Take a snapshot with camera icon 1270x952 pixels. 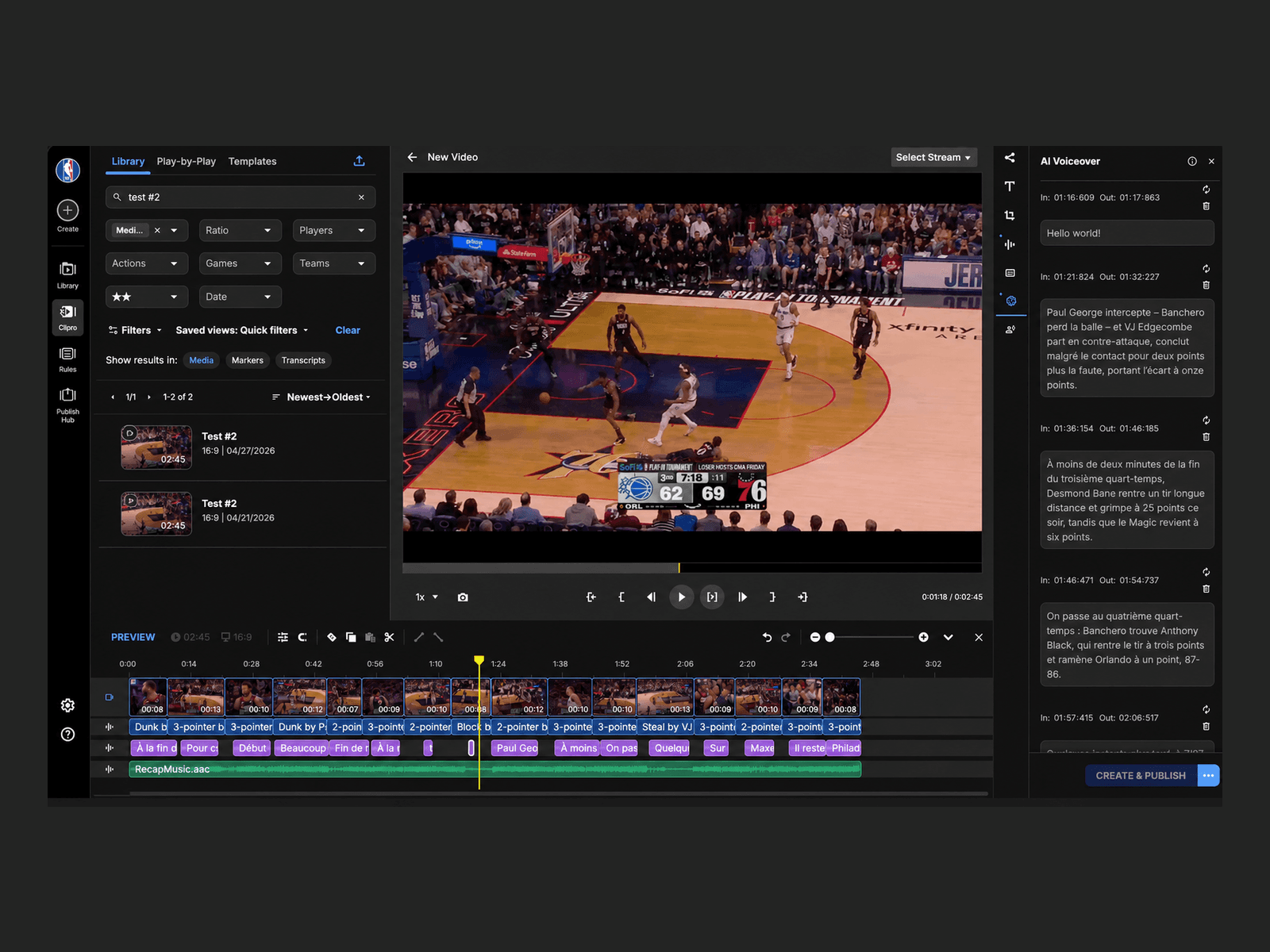[463, 597]
